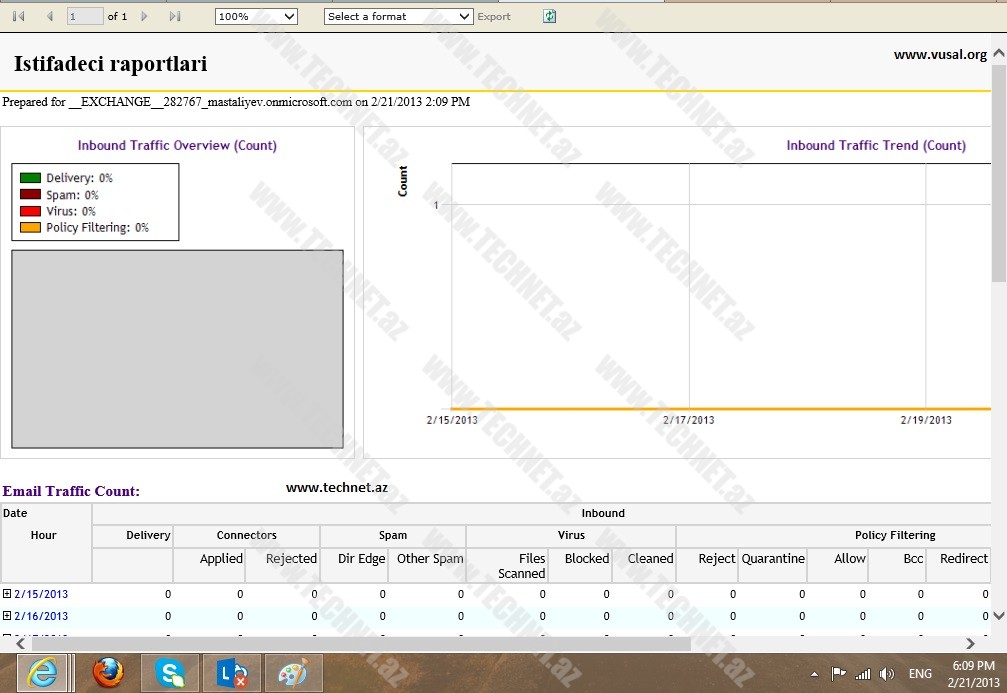This screenshot has height=693, width=1007.
Task: Click the horizontal scrollbar right arrow
Action: point(969,643)
